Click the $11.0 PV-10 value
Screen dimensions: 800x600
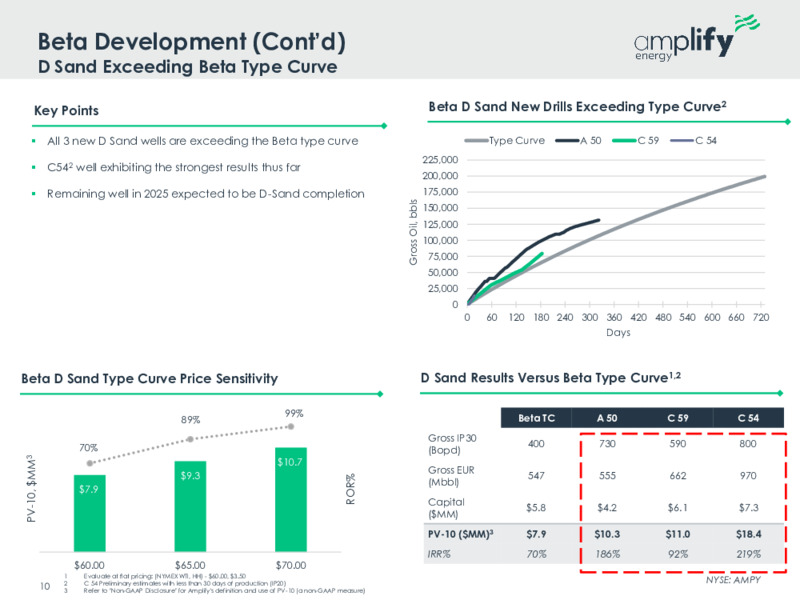678,534
